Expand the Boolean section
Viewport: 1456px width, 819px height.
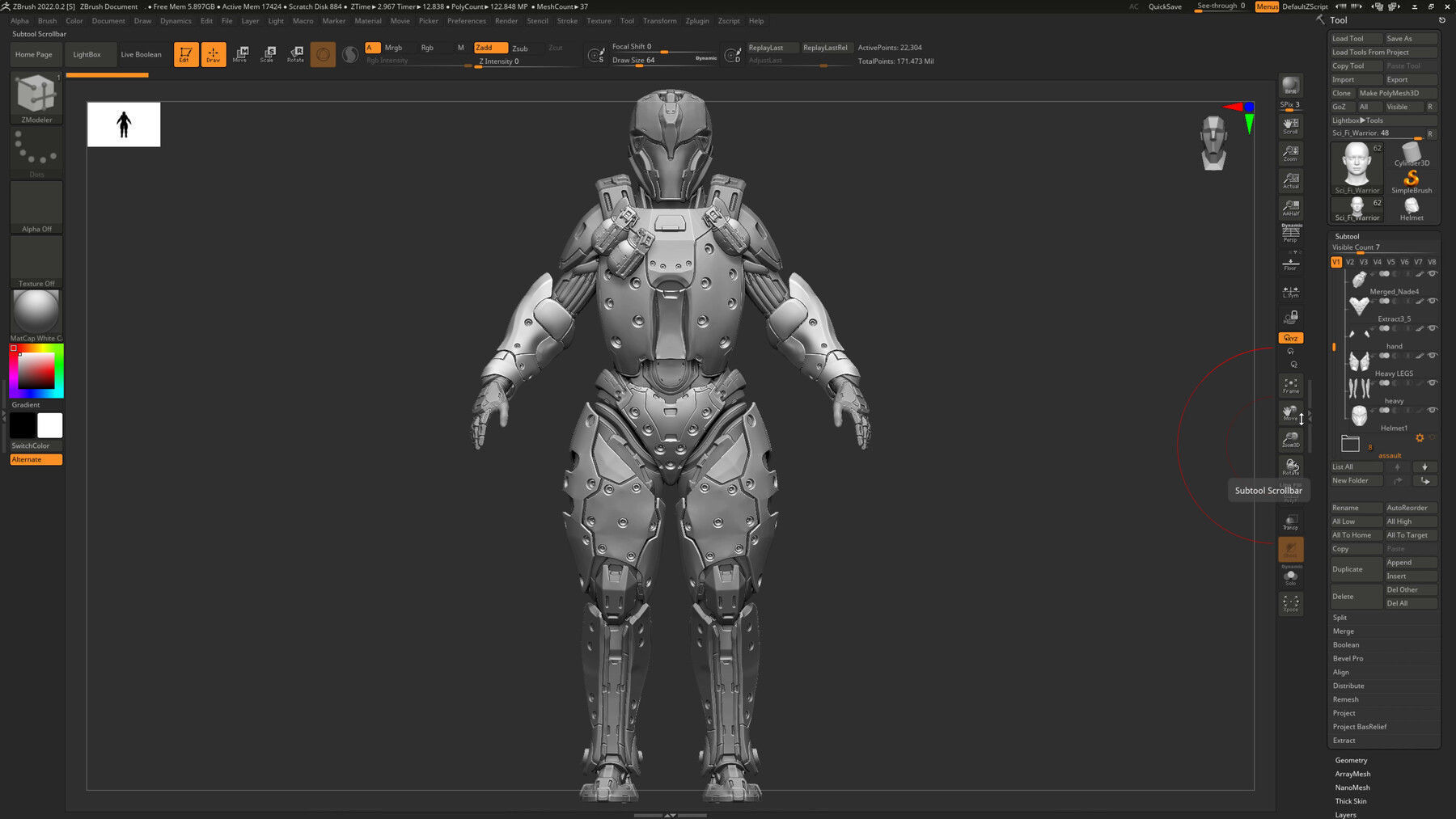click(x=1346, y=645)
